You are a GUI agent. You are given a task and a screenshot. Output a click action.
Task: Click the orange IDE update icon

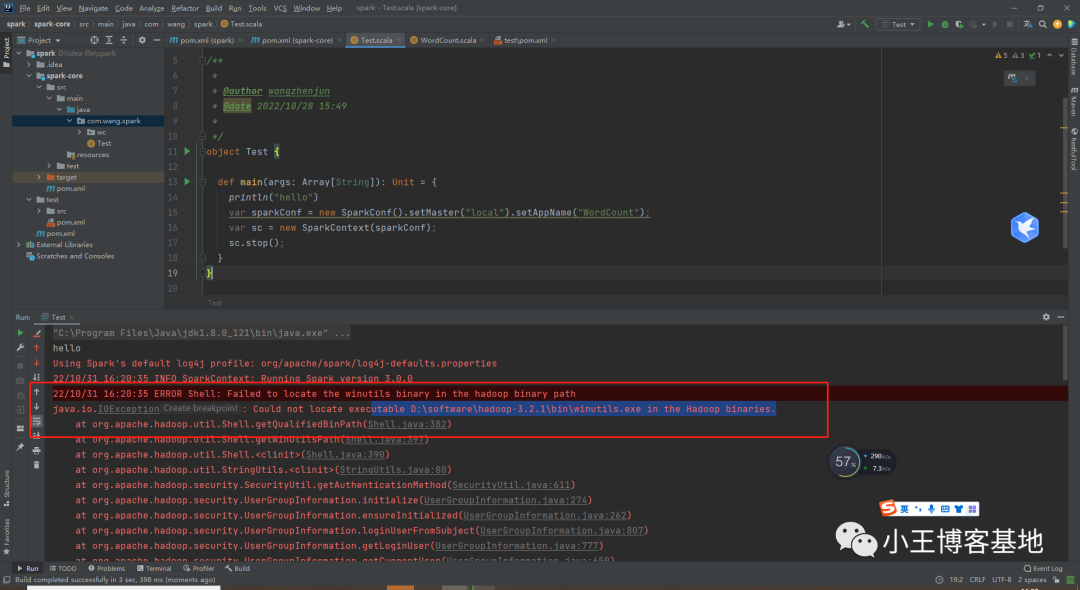coord(1057,24)
